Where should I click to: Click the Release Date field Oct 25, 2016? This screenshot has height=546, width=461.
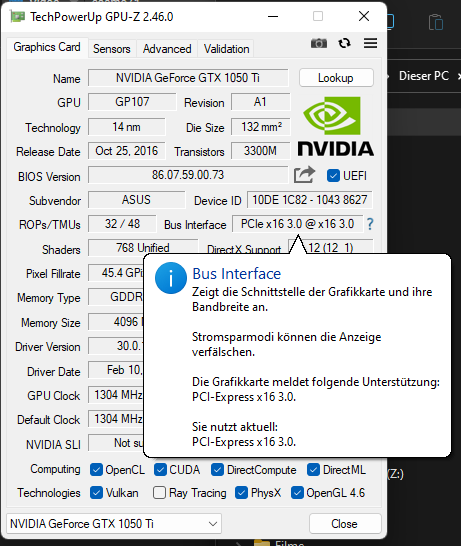coord(126,151)
